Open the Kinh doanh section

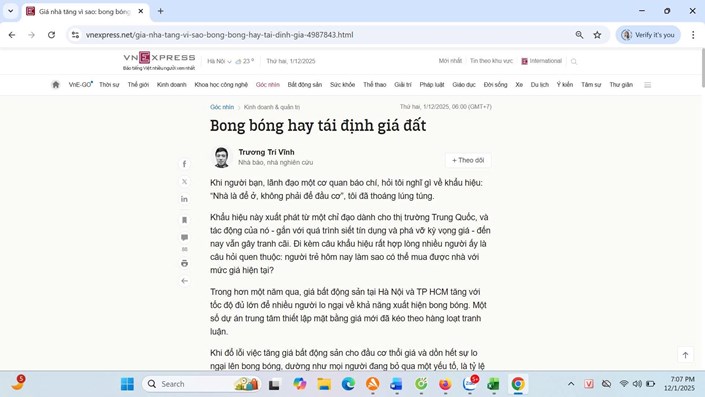coord(171,85)
